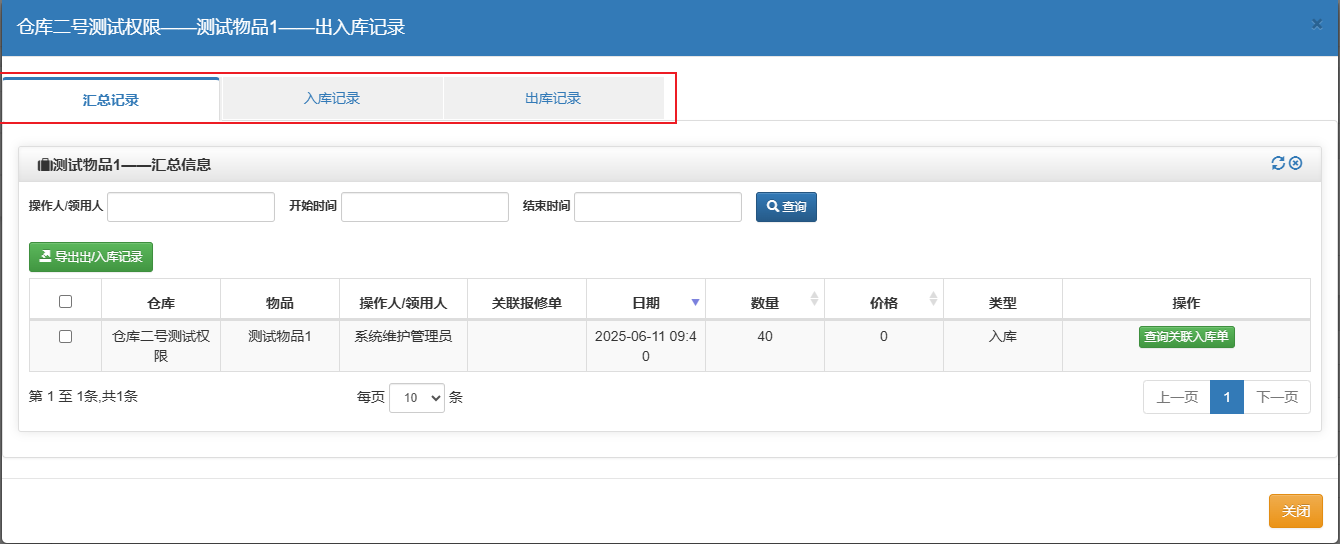The height and width of the screenshot is (544, 1340).
Task: Click the orange 关闭 button
Action: [1296, 511]
